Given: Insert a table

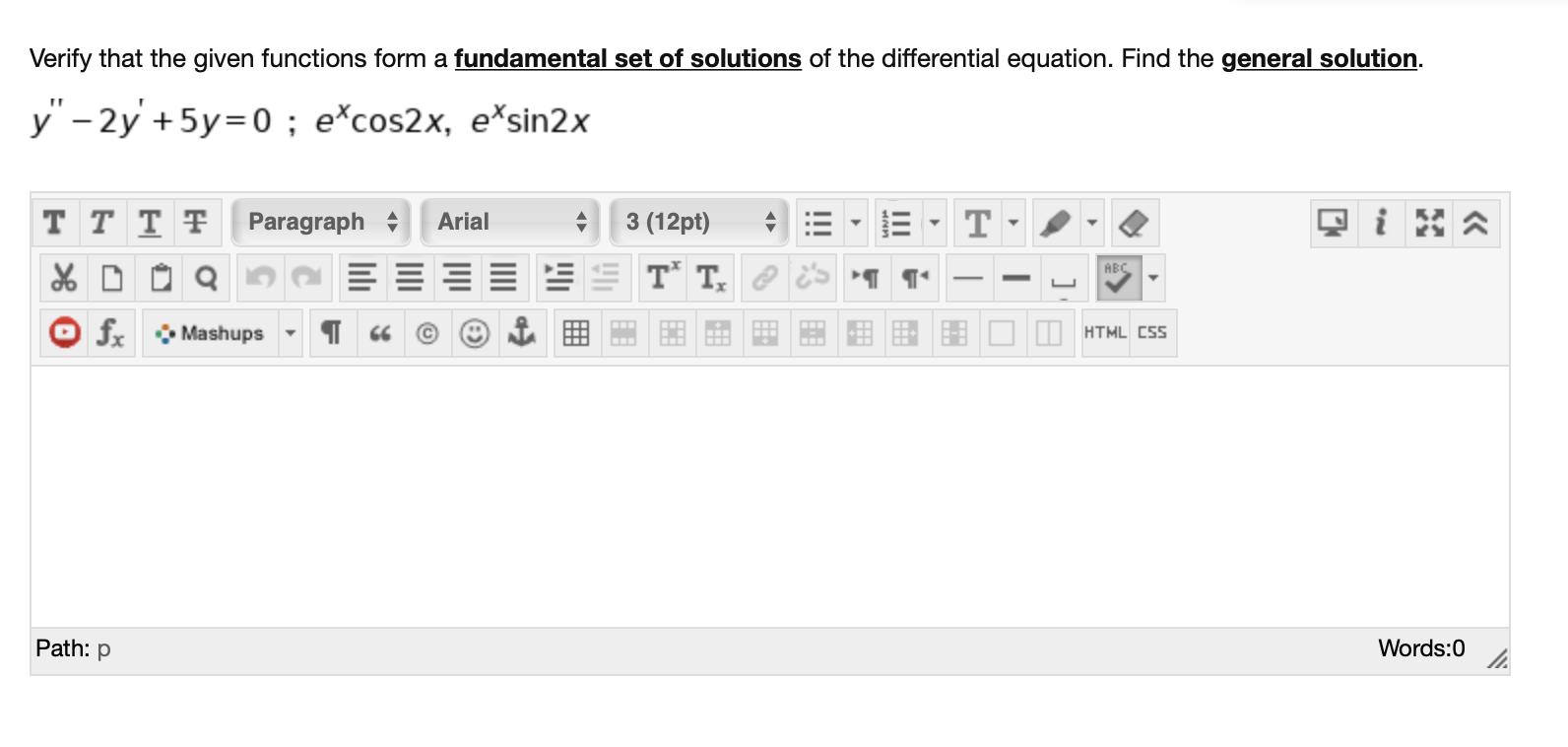Looking at the screenshot, I should 576,333.
